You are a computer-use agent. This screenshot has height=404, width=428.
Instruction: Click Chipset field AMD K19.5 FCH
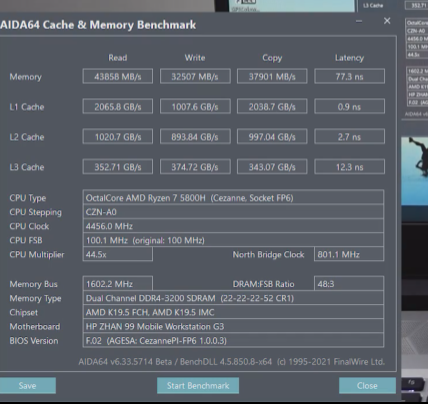(x=233, y=312)
